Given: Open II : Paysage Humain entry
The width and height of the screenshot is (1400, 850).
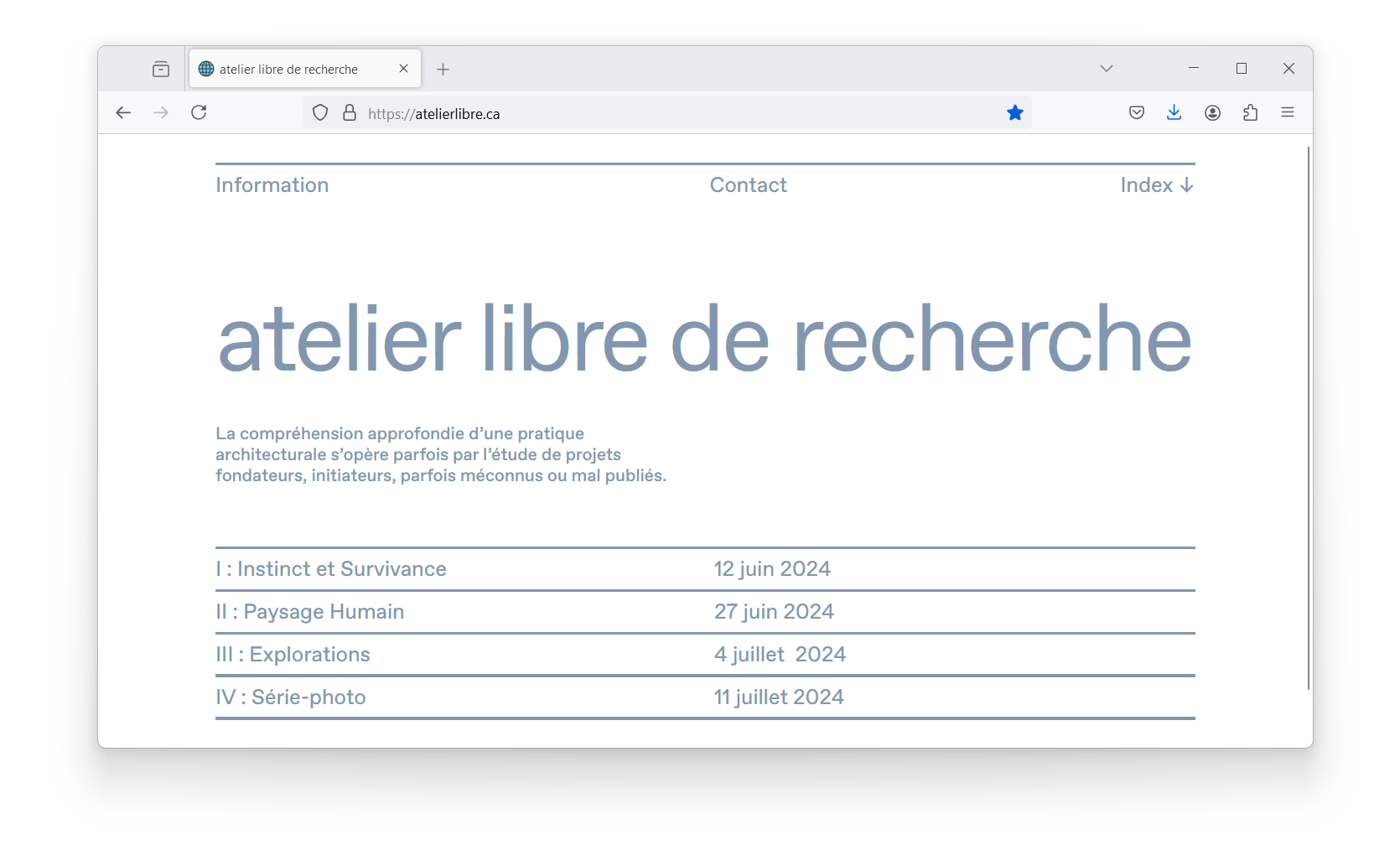Looking at the screenshot, I should click(x=310, y=612).
